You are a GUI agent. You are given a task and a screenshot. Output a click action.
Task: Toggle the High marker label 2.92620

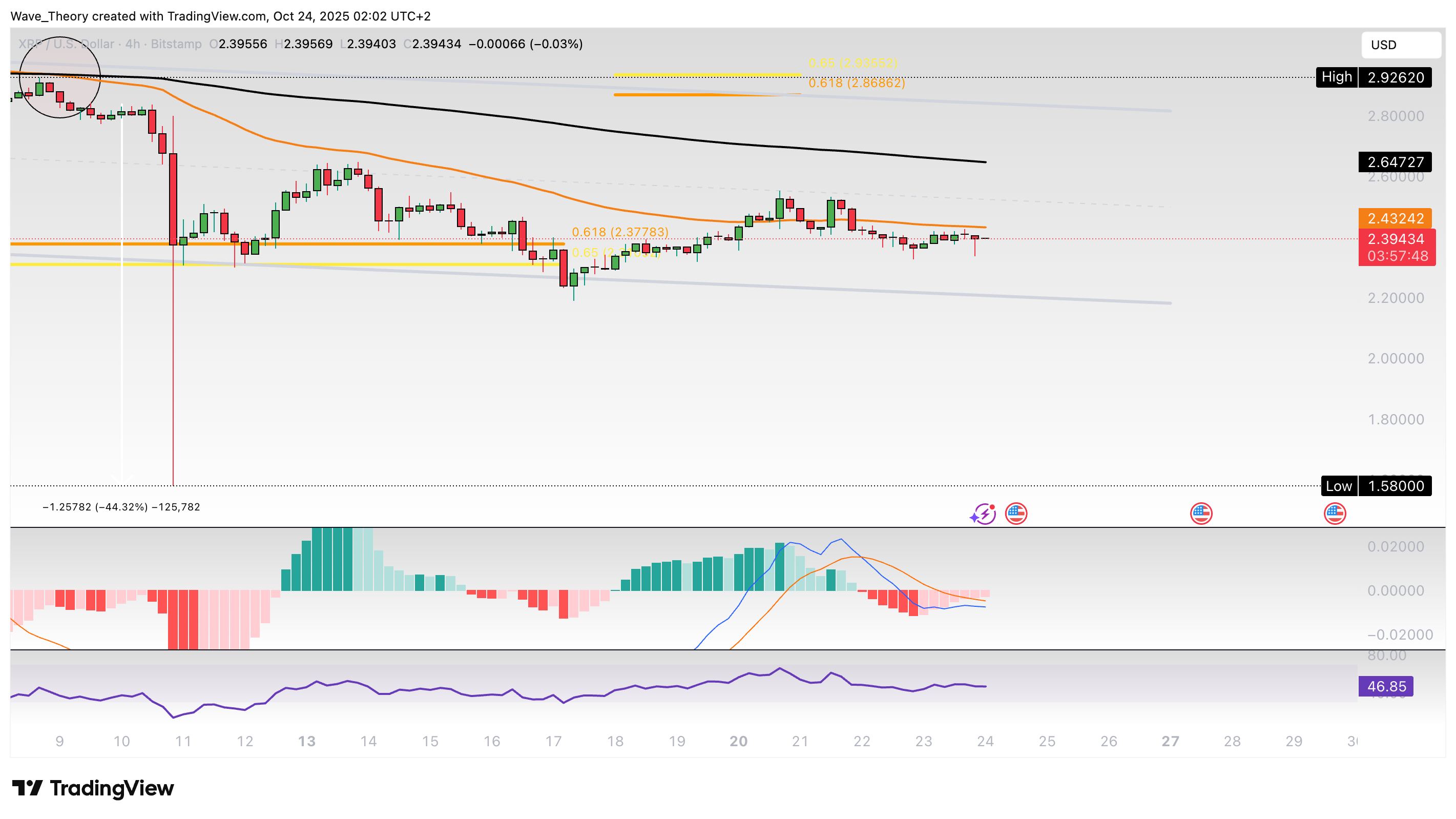coord(1376,77)
